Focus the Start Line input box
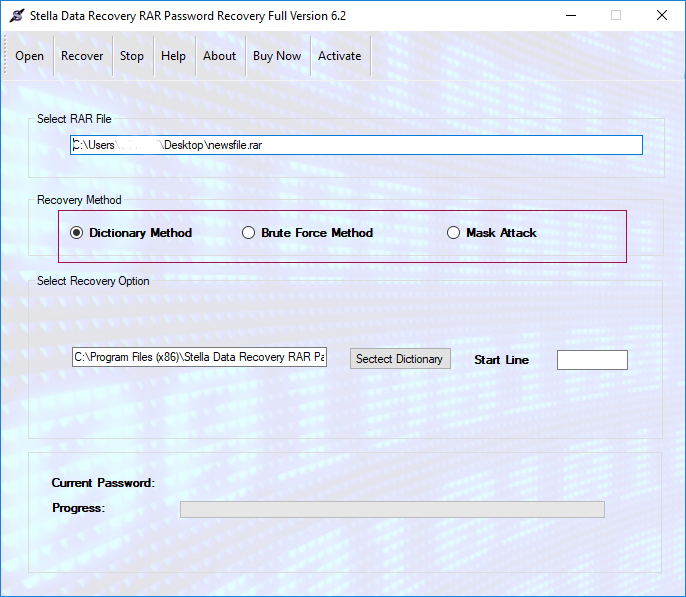The width and height of the screenshot is (686, 597). 592,360
